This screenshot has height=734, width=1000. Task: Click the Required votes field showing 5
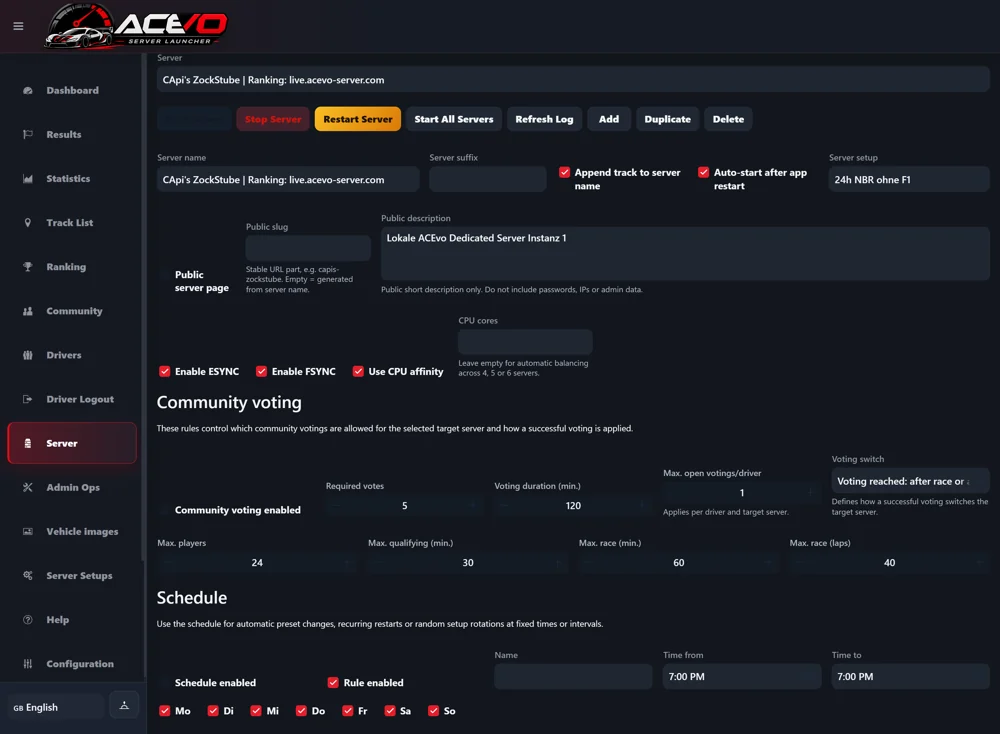click(404, 506)
